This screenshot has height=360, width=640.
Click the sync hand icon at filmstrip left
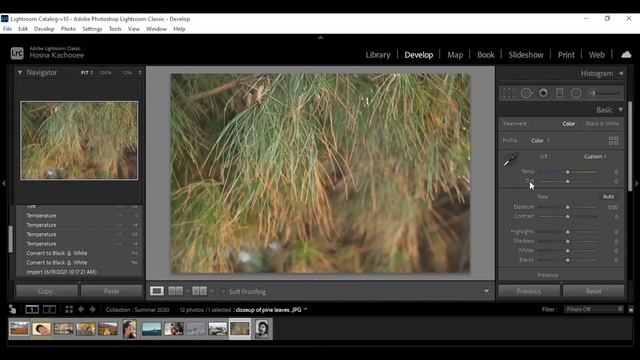(12, 309)
